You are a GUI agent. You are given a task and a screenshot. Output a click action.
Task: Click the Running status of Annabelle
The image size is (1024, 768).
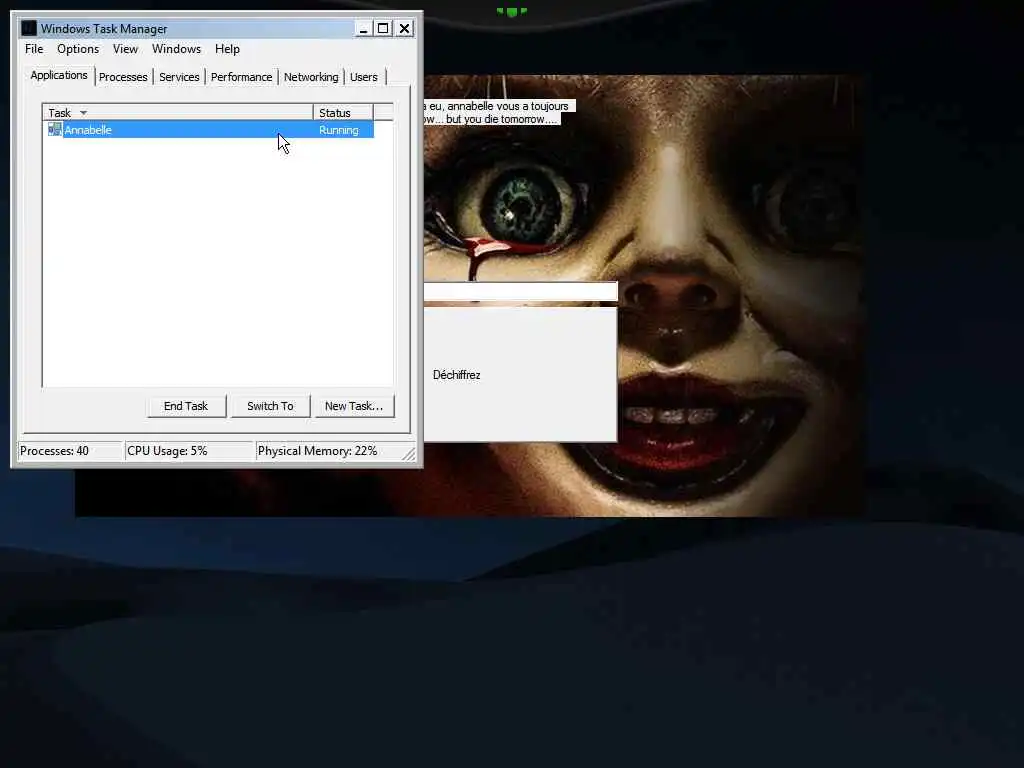click(338, 130)
